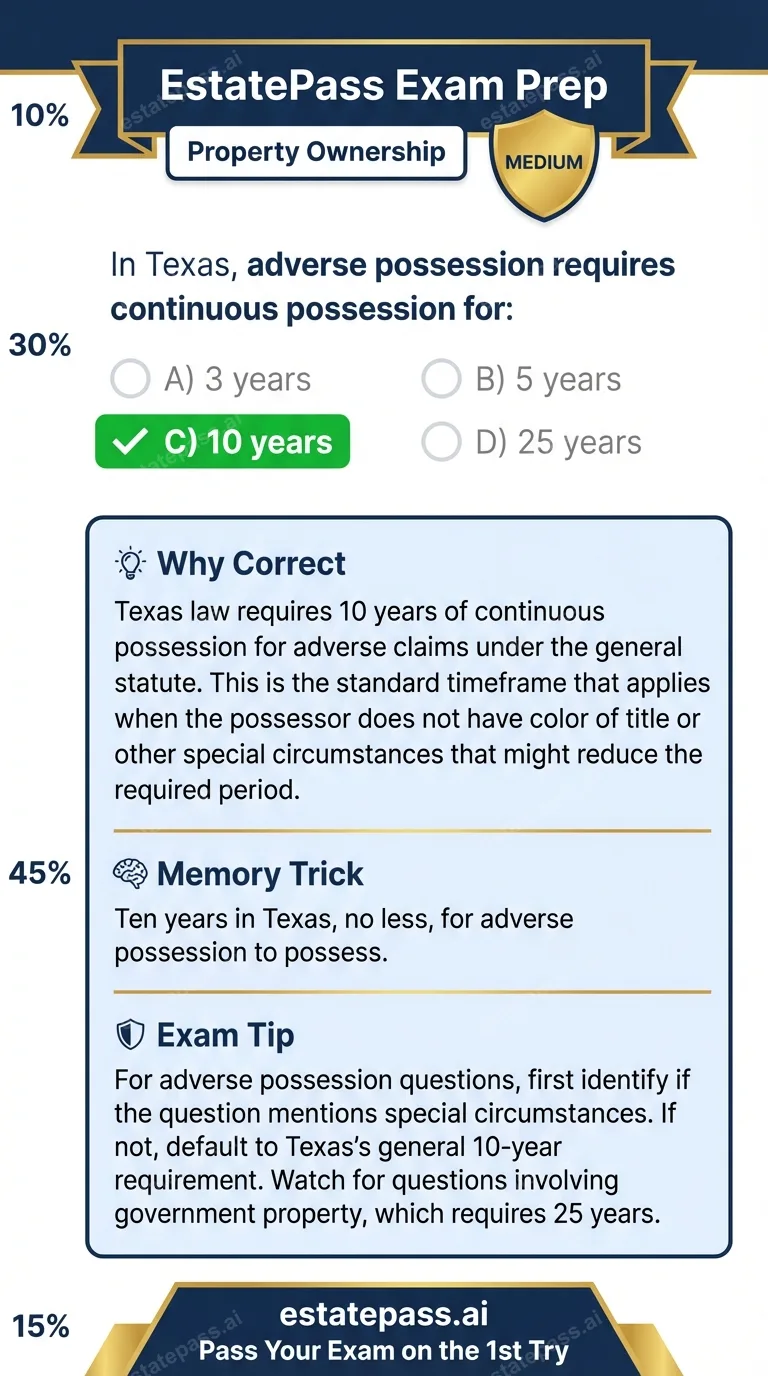Viewport: 768px width, 1376px height.
Task: Click the EstatePass Exam Prep header title
Action: coord(384,85)
